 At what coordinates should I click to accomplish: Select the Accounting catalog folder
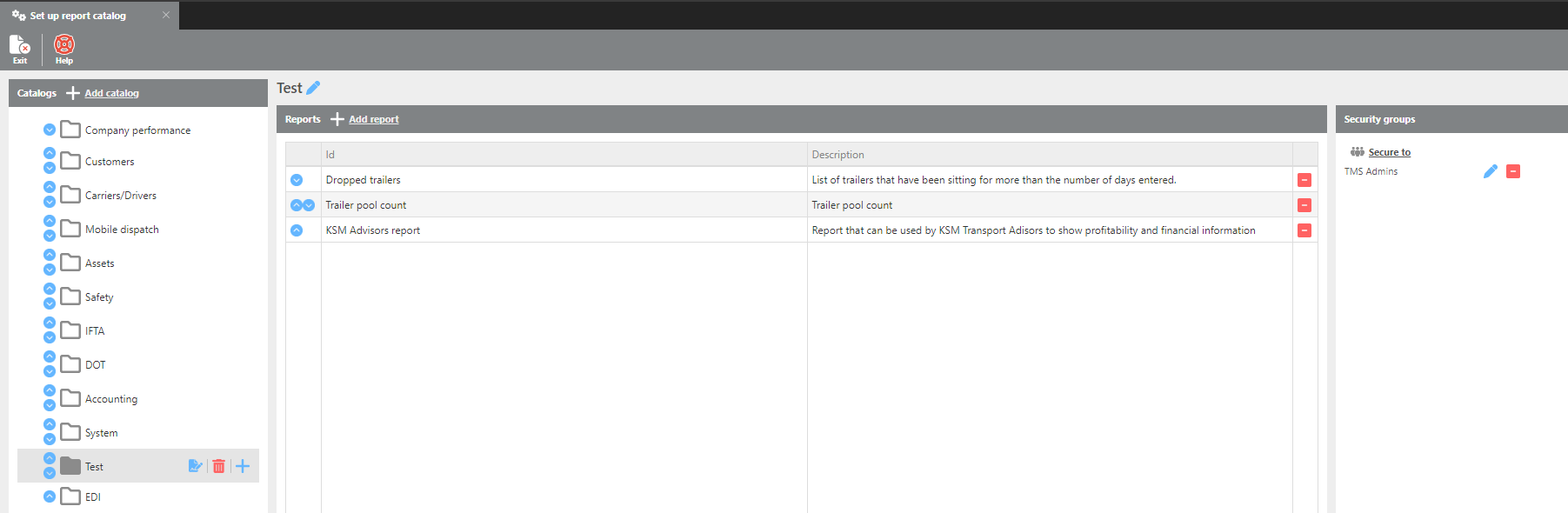point(110,399)
